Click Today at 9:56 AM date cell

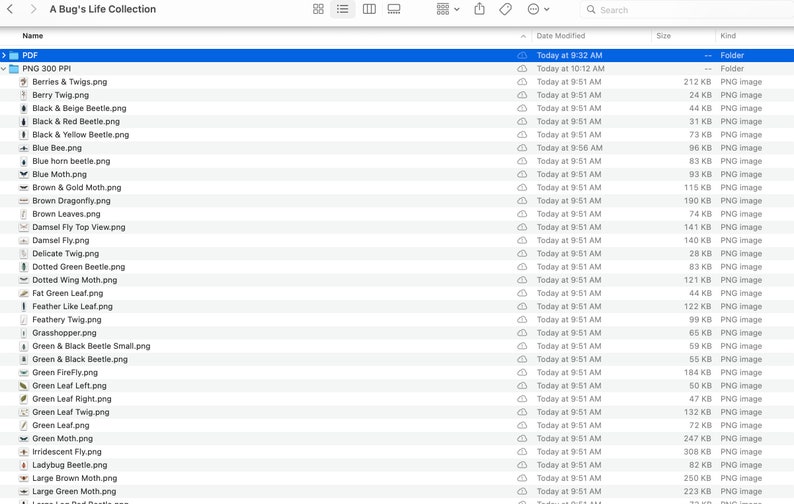(x=570, y=148)
